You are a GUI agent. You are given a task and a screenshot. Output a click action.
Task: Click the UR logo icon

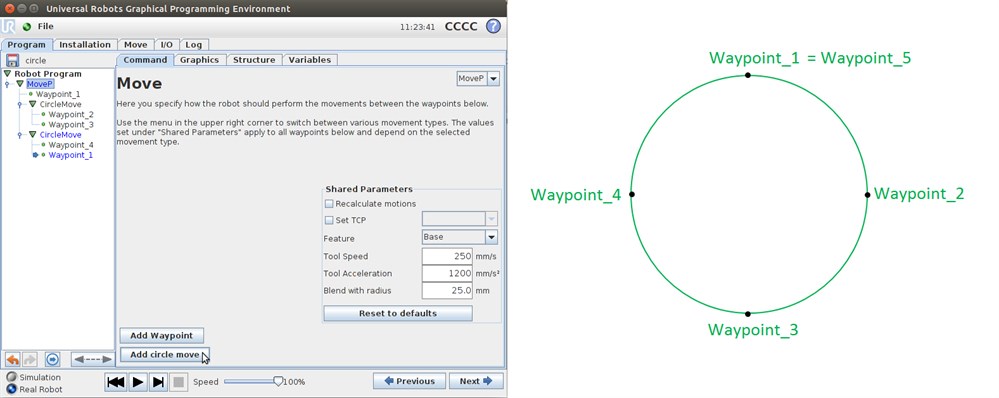click(x=9, y=26)
